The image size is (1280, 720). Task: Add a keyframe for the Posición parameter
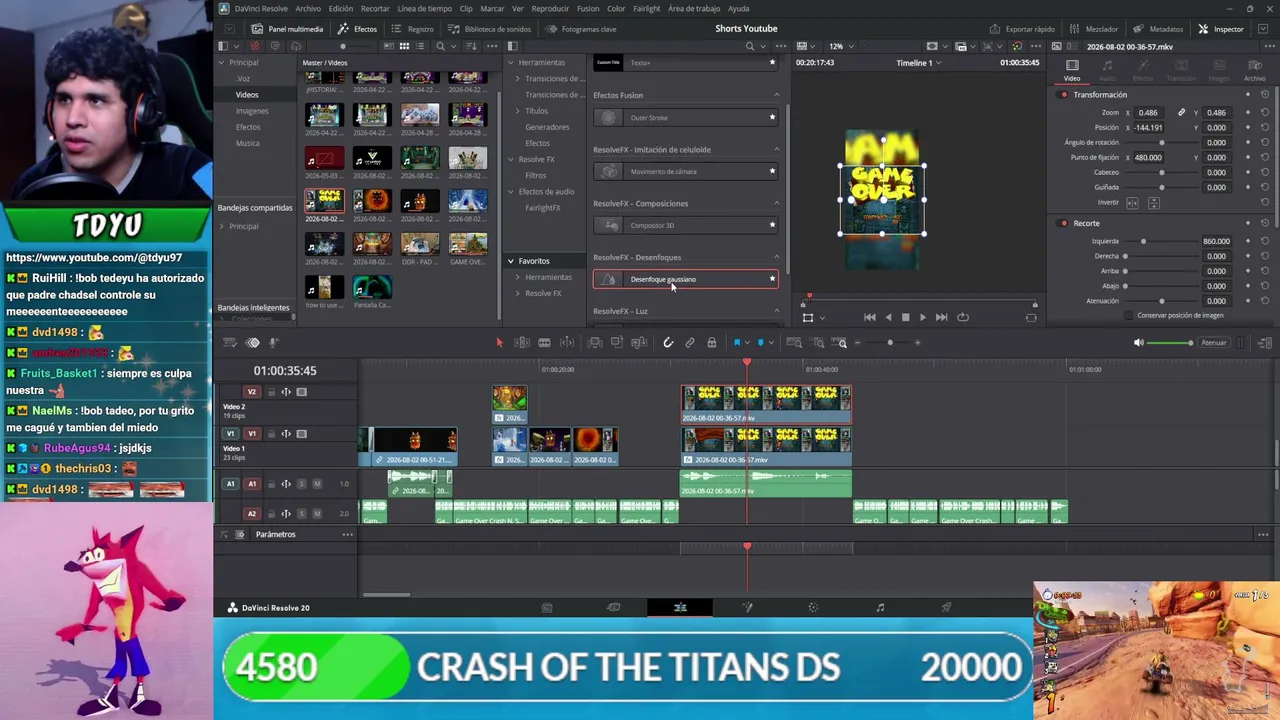[1248, 128]
